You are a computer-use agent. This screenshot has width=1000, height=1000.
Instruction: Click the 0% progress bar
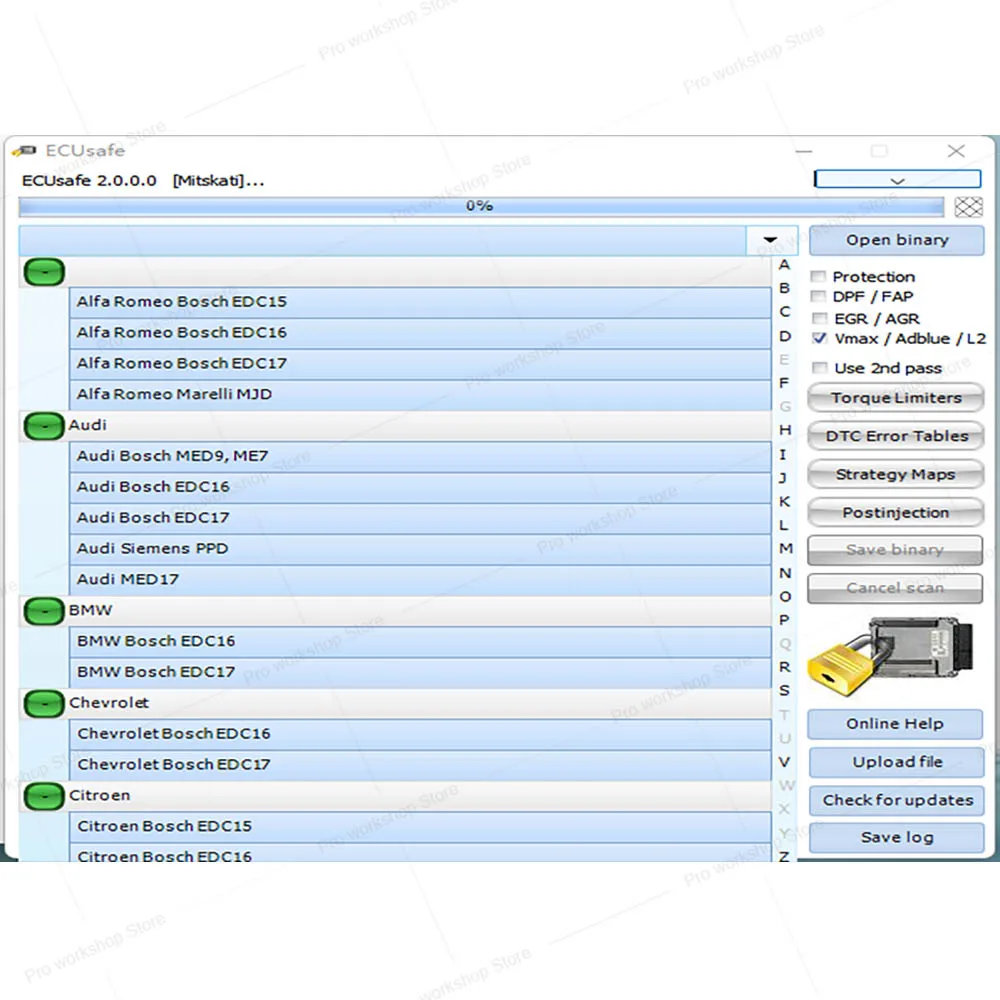[481, 207]
